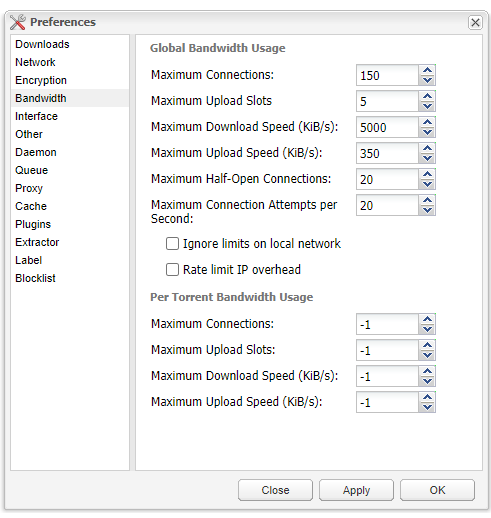This screenshot has height=518, width=491.
Task: Increase per-torrent Maximum Connections value
Action: pos(427,319)
